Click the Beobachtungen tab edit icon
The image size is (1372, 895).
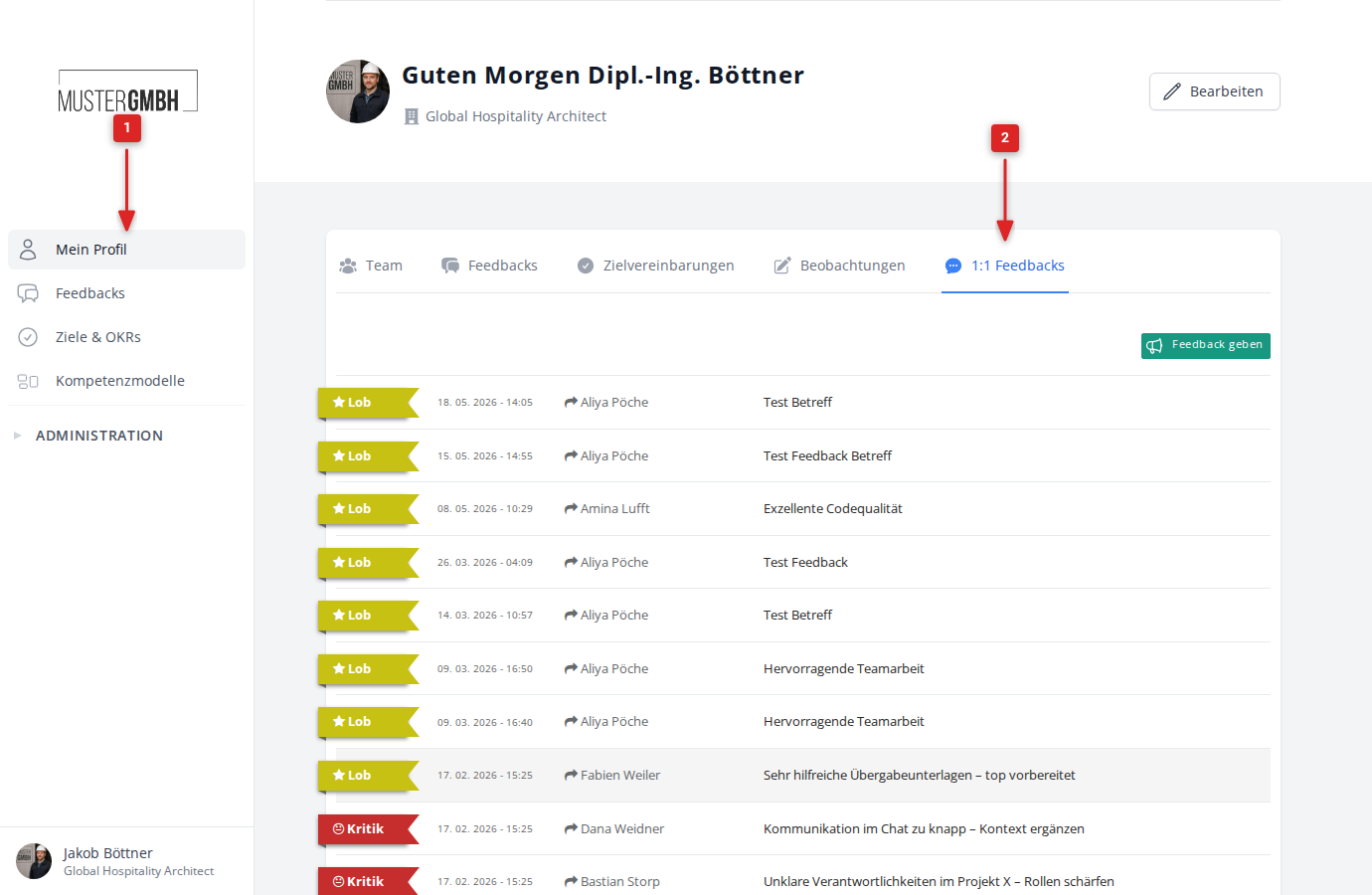[782, 266]
